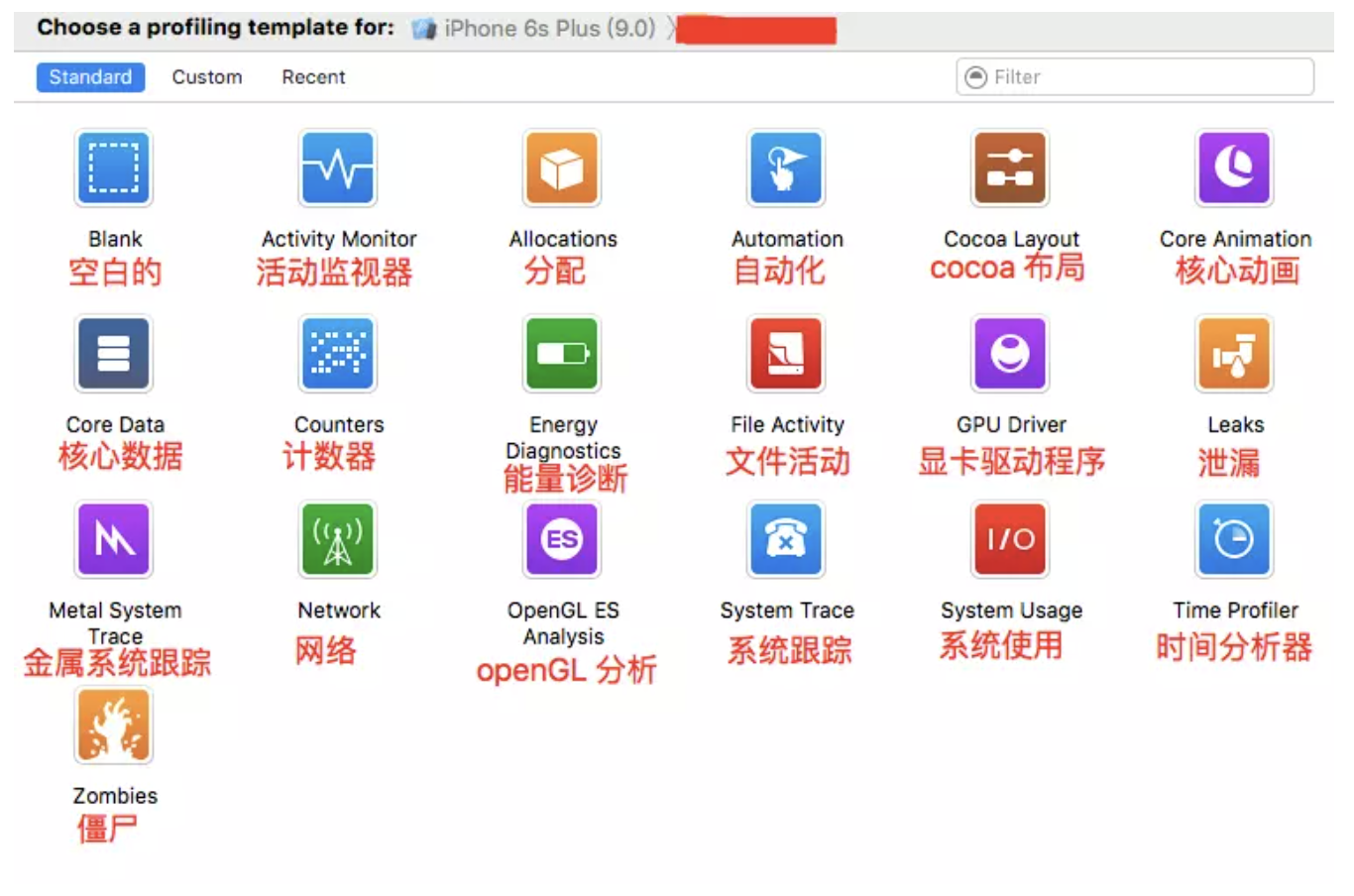Choose the Activity Monitor template icon
1354x896 pixels.
click(x=338, y=168)
